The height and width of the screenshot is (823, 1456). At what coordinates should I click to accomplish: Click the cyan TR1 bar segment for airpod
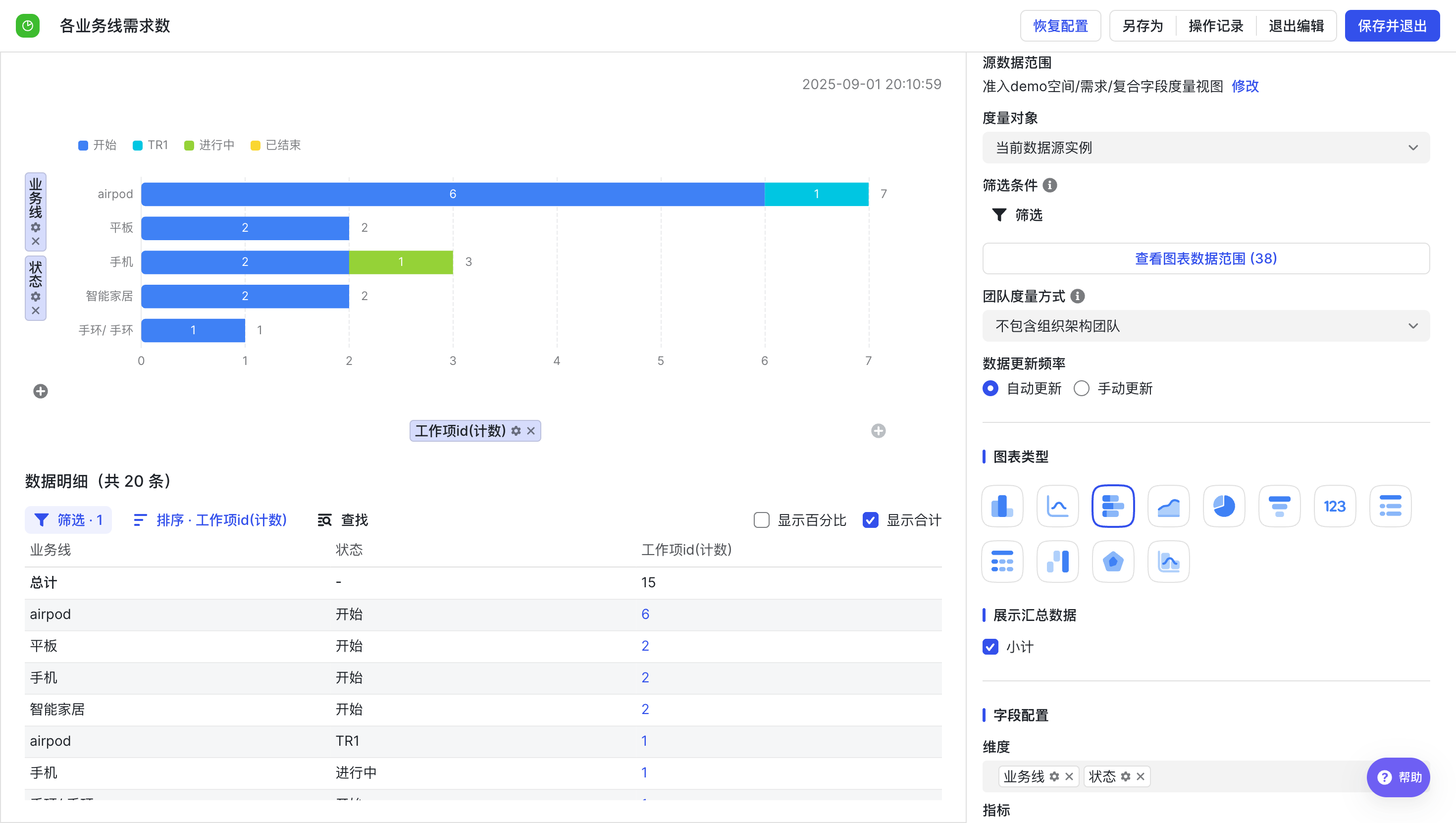coord(816,194)
